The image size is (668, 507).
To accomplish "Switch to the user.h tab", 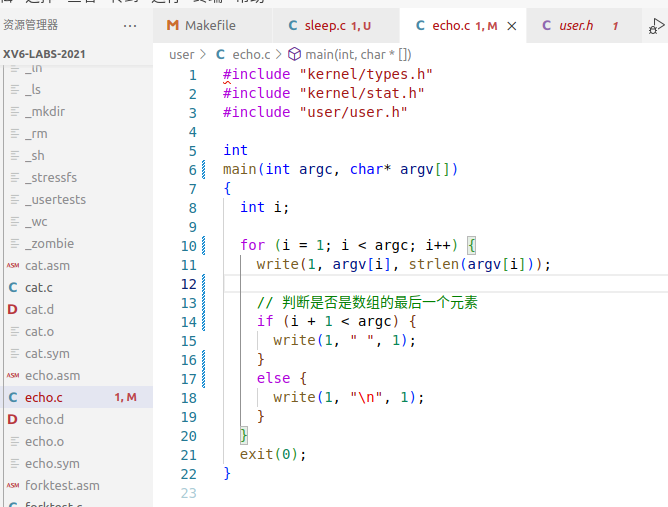I will point(576,25).
